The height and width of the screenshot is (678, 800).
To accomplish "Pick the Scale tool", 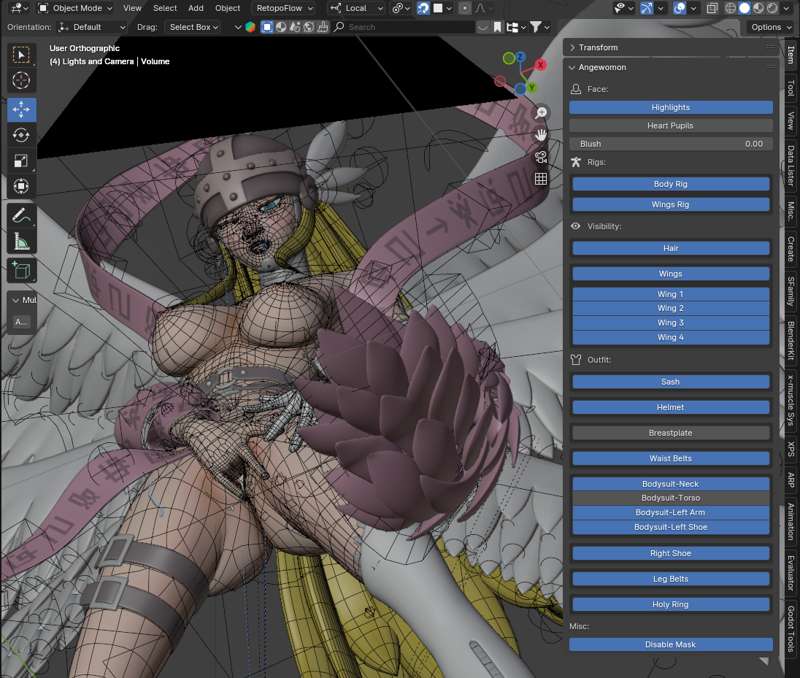I will tap(22, 161).
